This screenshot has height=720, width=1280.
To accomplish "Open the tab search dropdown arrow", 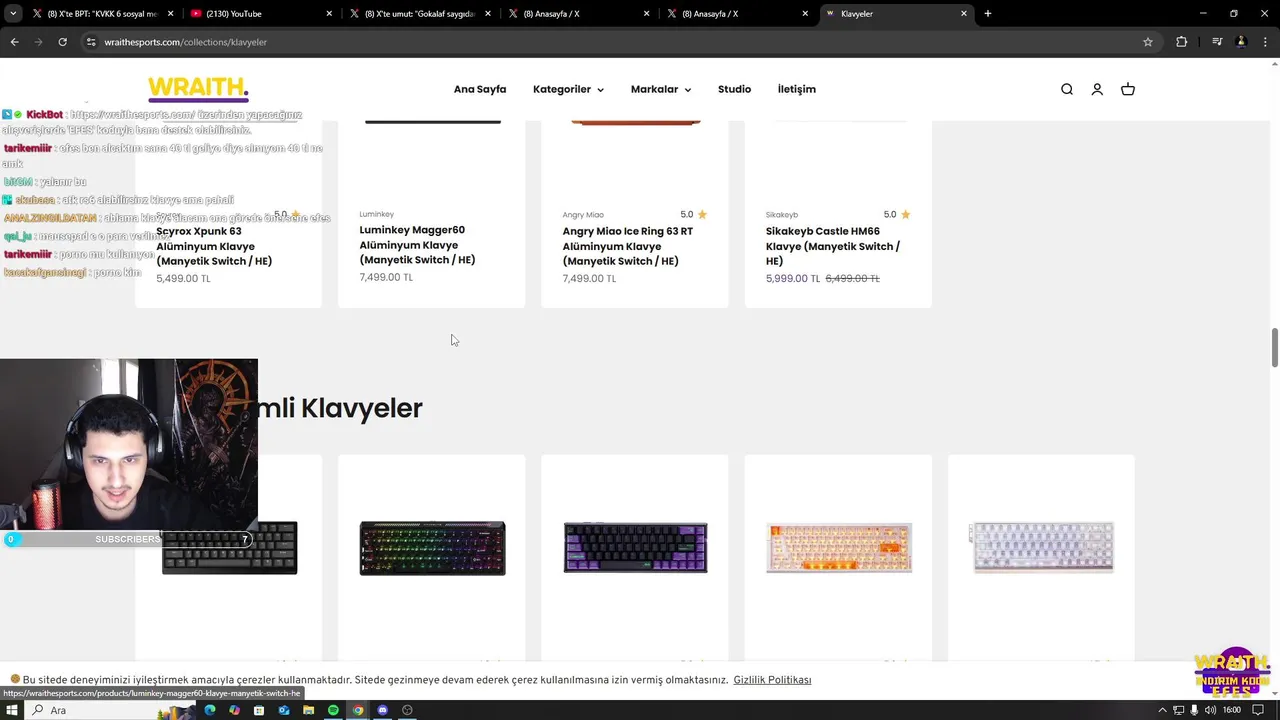I will [x=13, y=14].
